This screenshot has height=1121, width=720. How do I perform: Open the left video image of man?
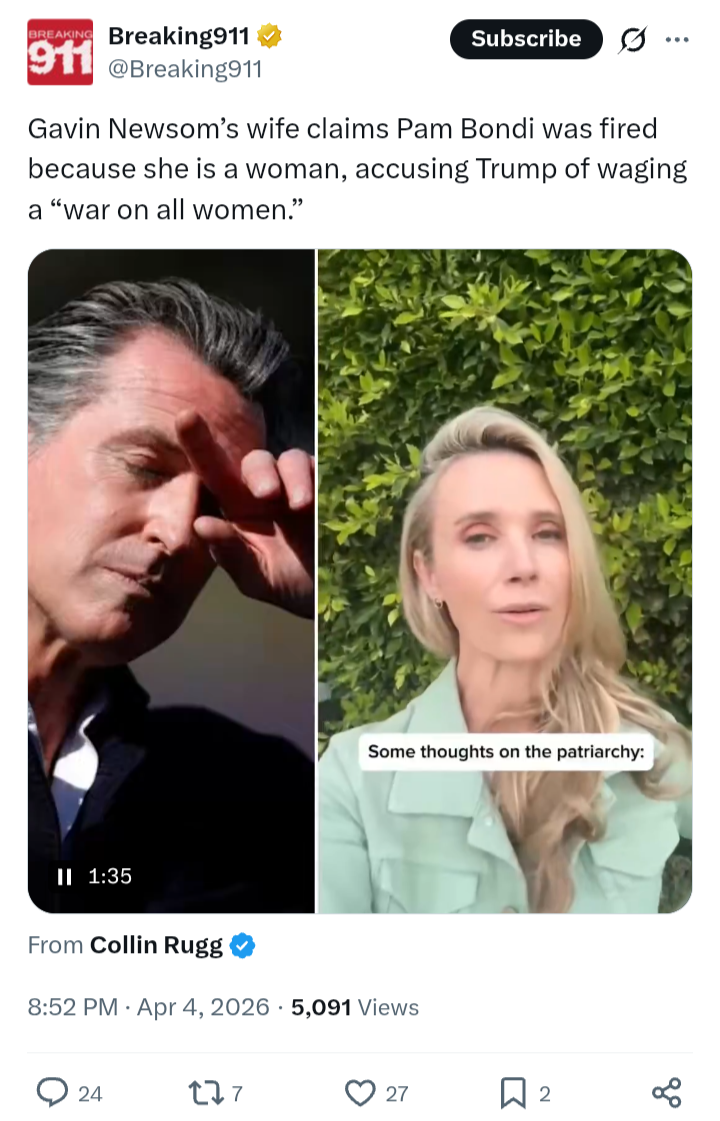(x=172, y=581)
